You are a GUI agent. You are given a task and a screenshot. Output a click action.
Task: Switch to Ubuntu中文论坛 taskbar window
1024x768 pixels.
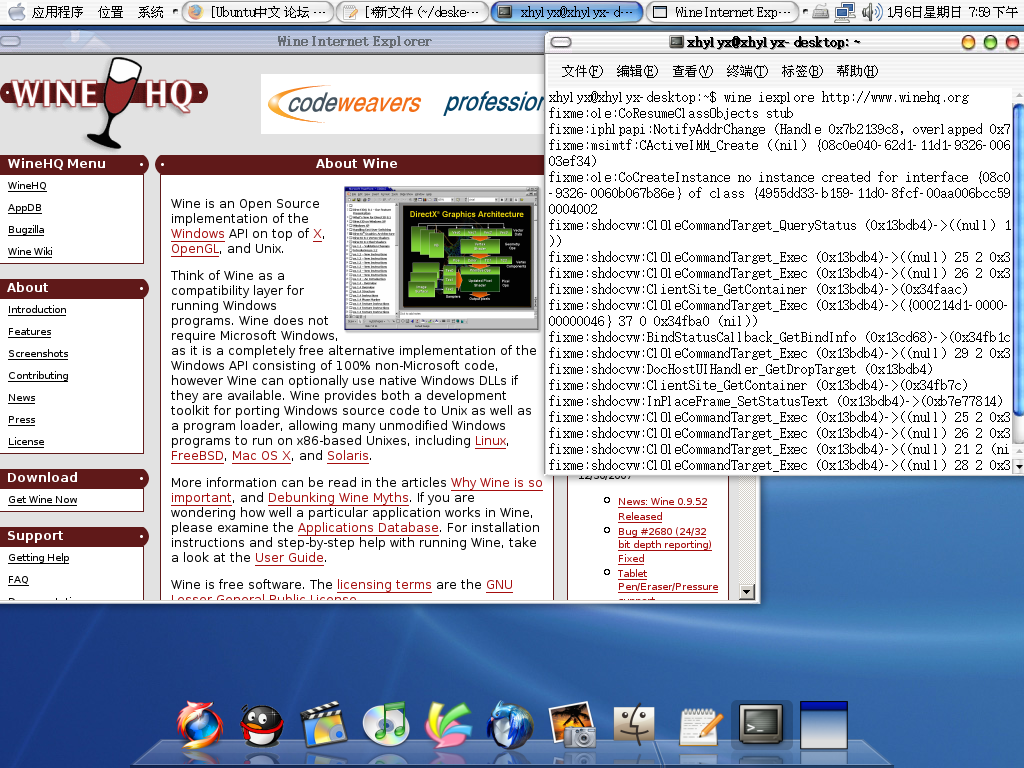[257, 12]
